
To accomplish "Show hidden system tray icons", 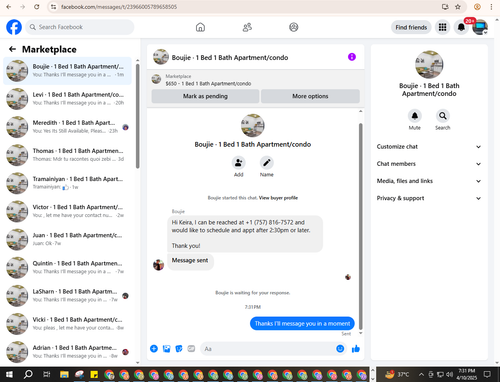I will (x=421, y=374).
